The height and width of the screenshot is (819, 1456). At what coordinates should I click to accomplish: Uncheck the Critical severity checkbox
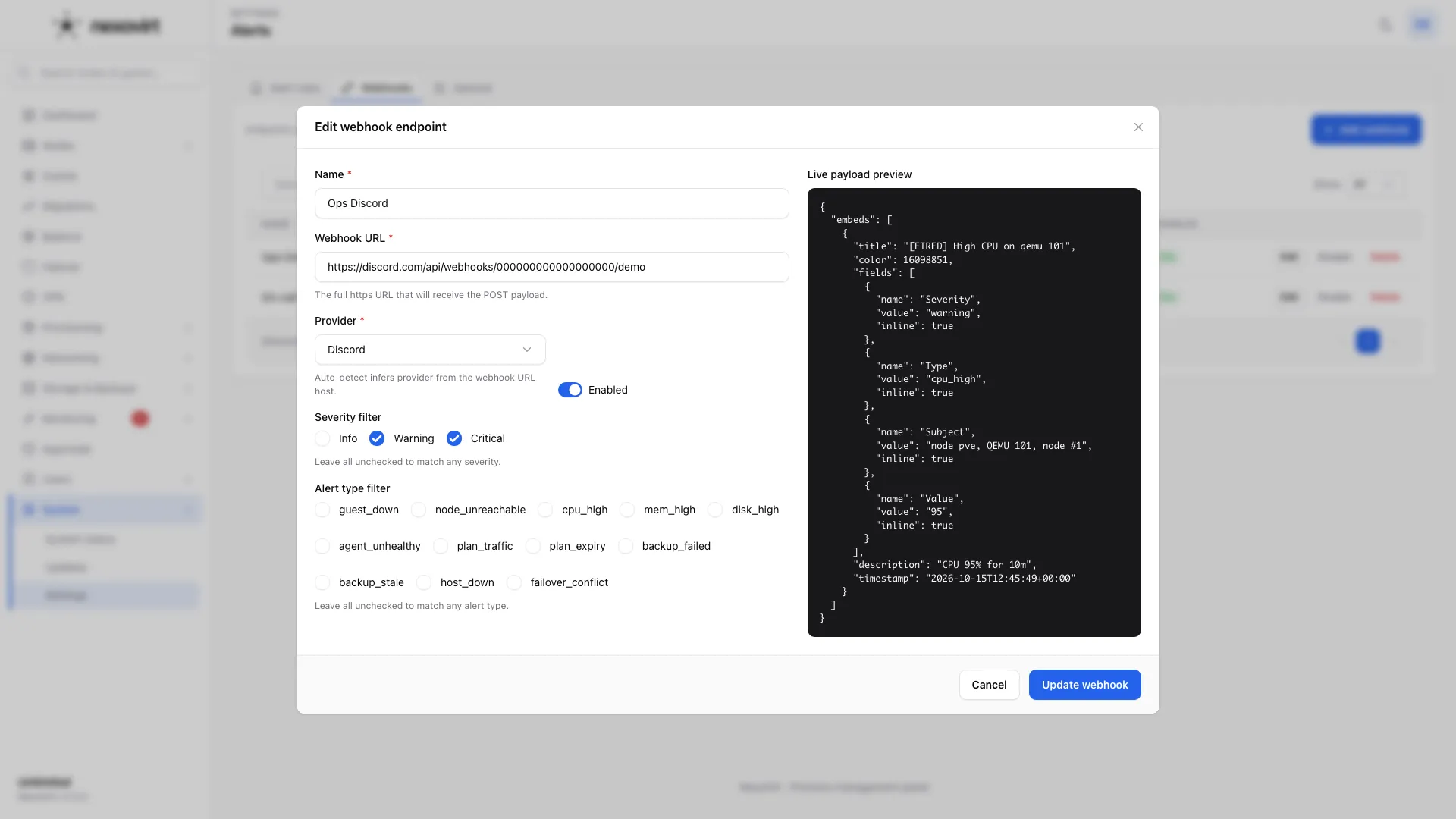454,438
